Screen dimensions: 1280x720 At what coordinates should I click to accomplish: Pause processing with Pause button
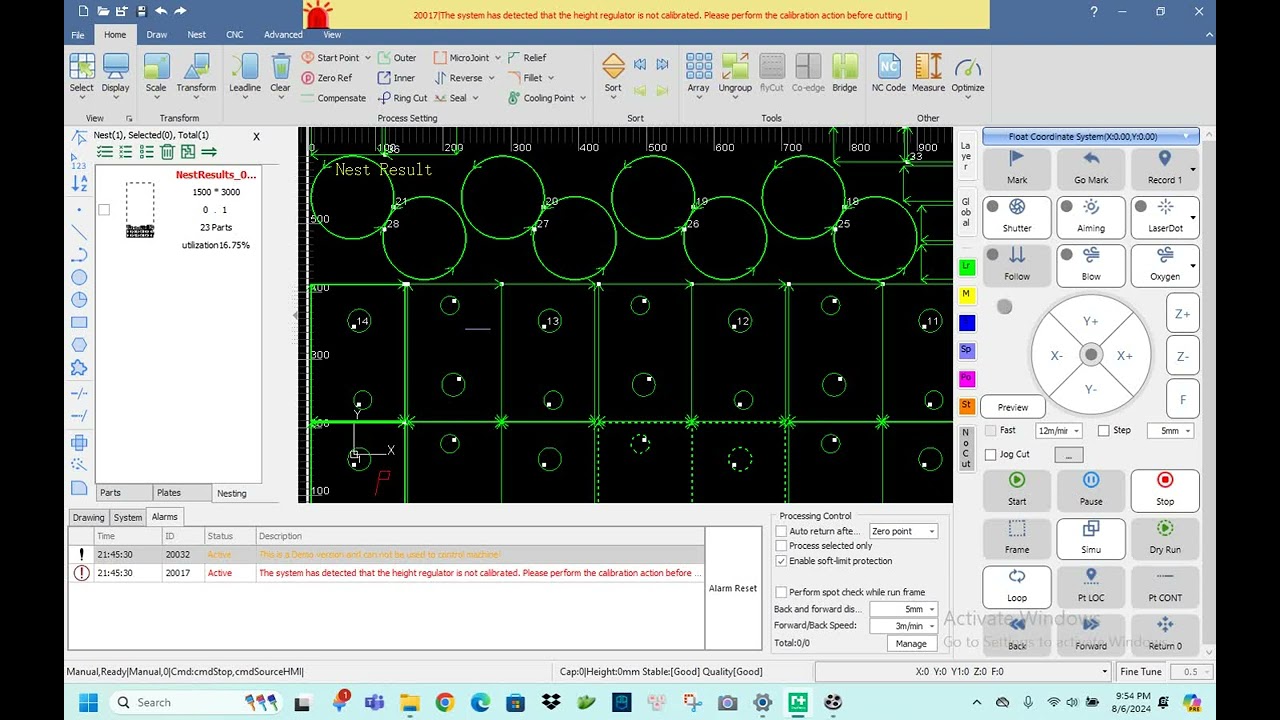[x=1091, y=490]
